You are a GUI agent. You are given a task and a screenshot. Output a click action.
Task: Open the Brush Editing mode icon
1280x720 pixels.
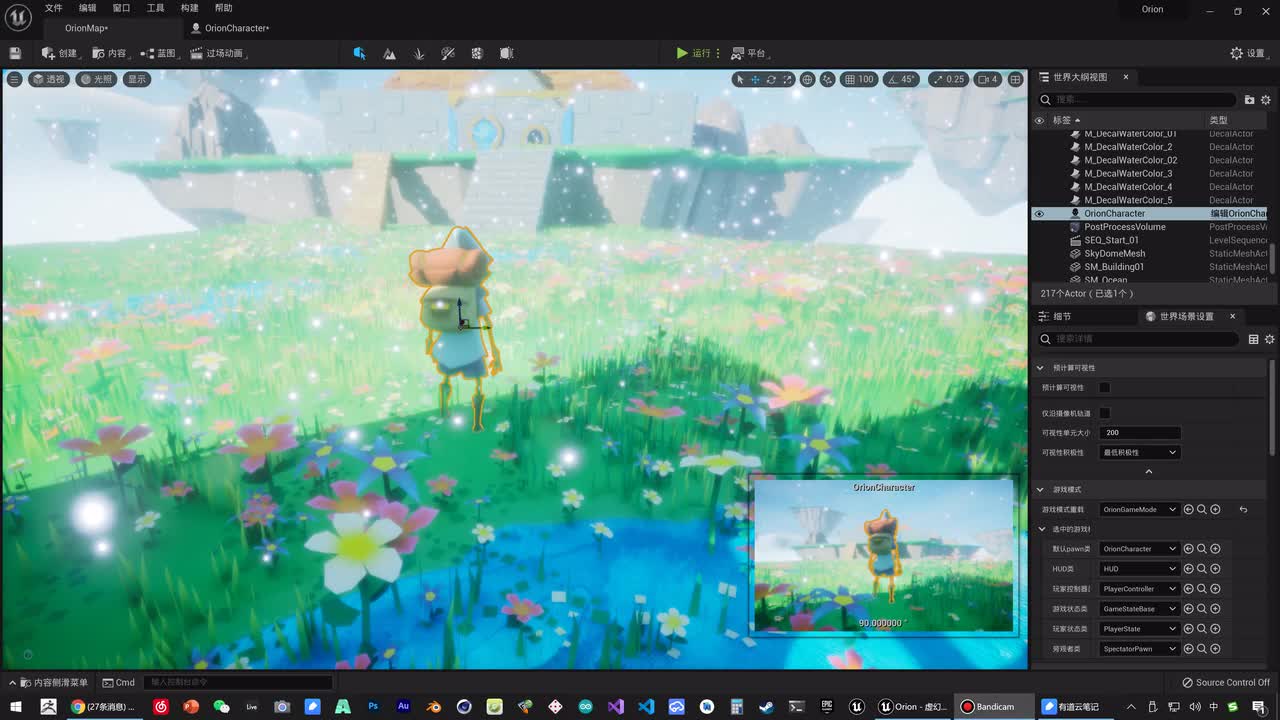pyautogui.click(x=507, y=53)
